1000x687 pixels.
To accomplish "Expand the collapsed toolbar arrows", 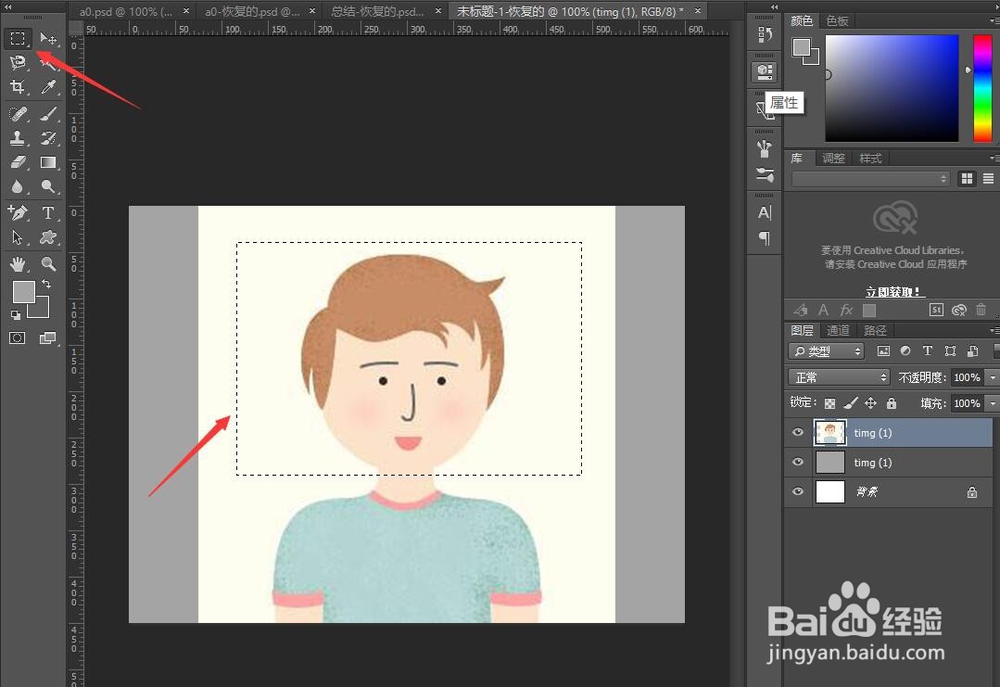I will pos(8,6).
